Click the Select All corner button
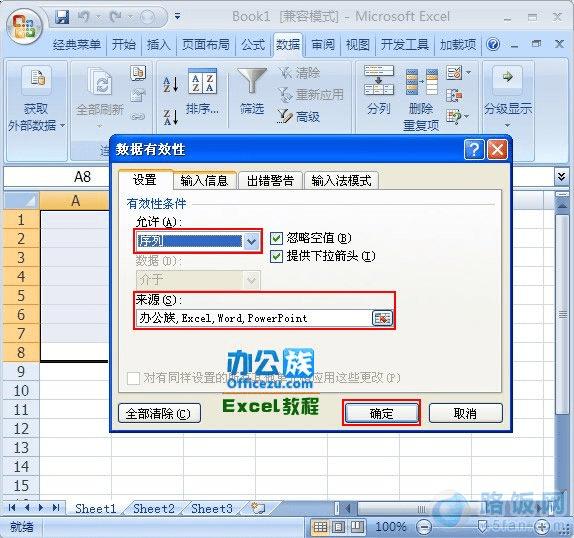This screenshot has height=538, width=574. 21,201
